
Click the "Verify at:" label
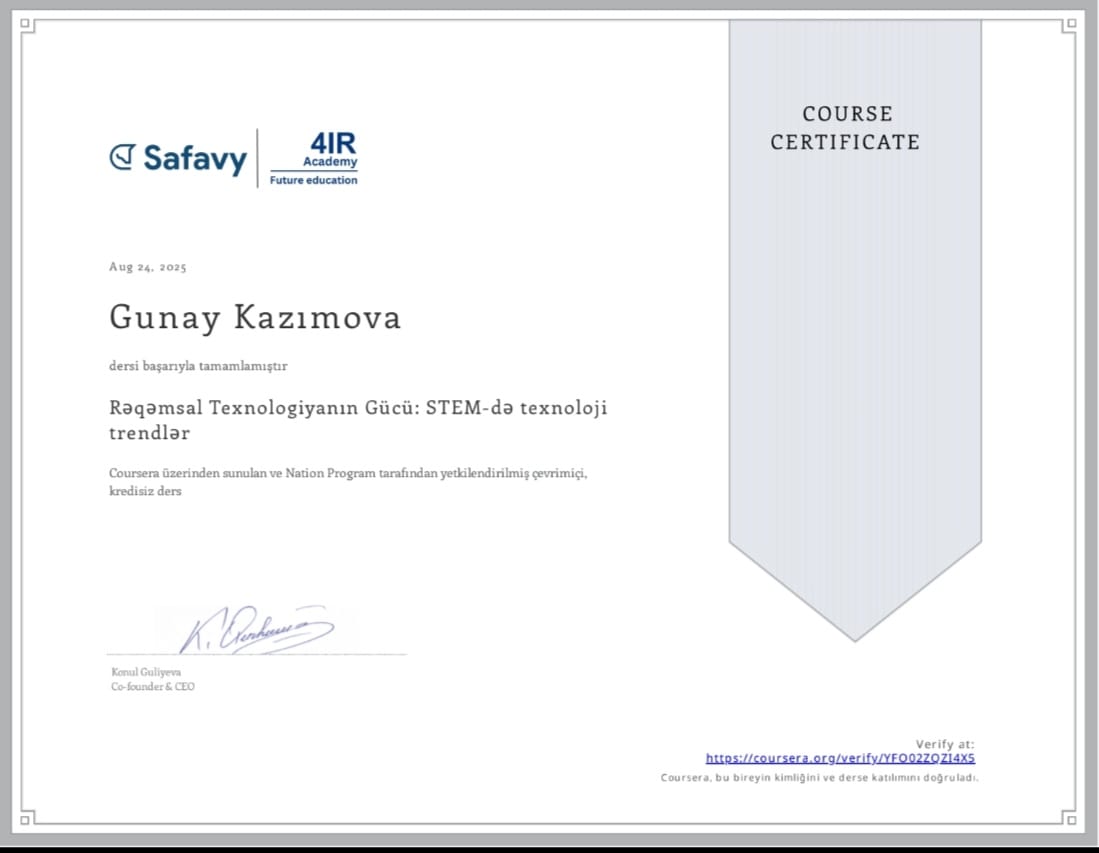(x=944, y=744)
